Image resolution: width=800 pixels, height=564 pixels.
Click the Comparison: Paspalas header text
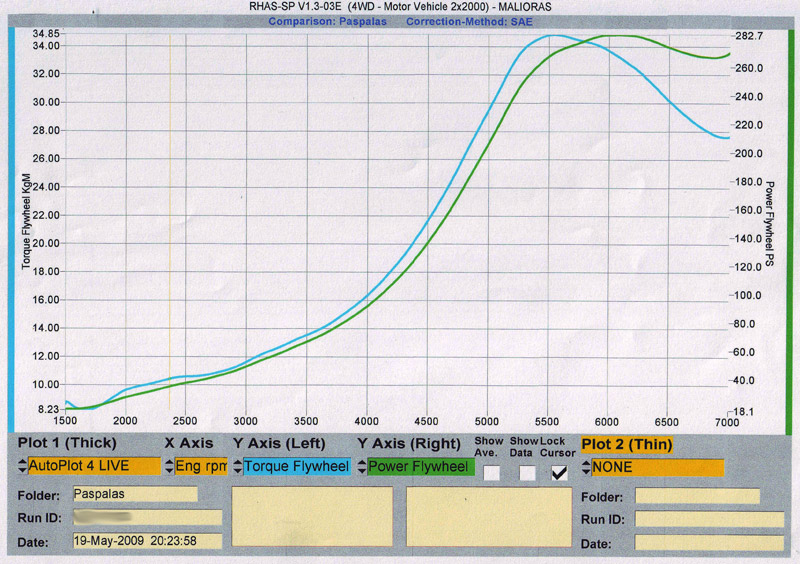328,22
